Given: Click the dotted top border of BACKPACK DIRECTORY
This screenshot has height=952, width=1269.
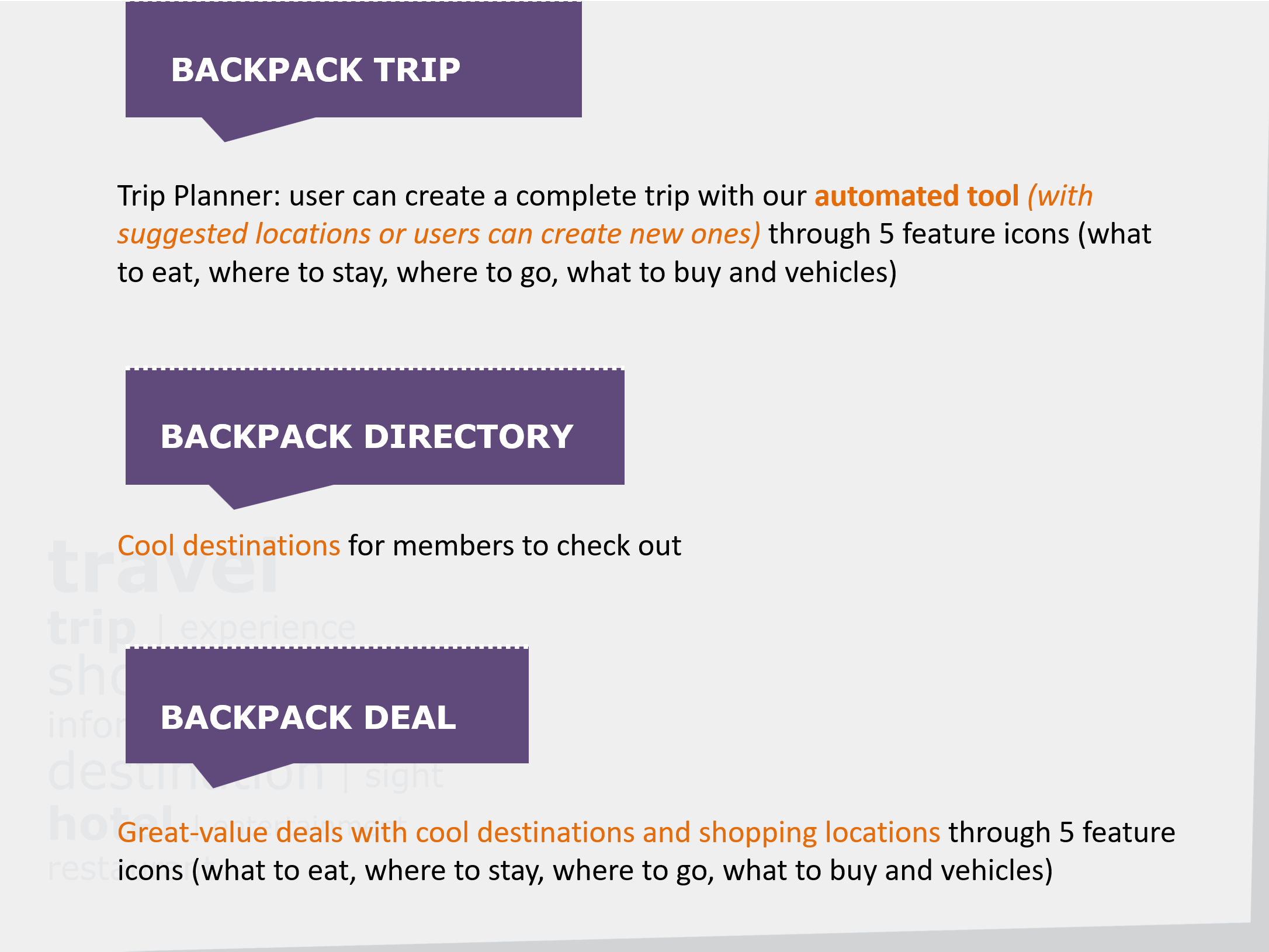Looking at the screenshot, I should tap(375, 369).
